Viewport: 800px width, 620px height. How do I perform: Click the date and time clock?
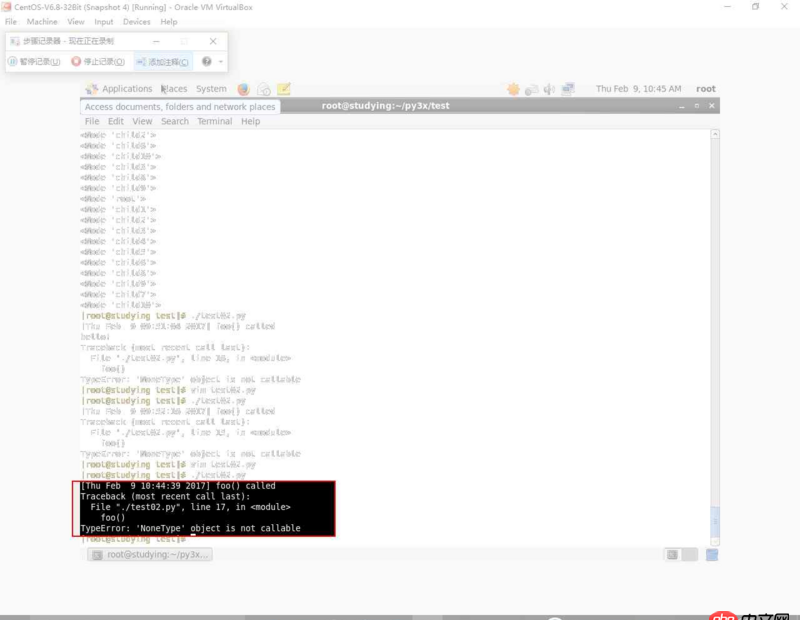point(638,89)
